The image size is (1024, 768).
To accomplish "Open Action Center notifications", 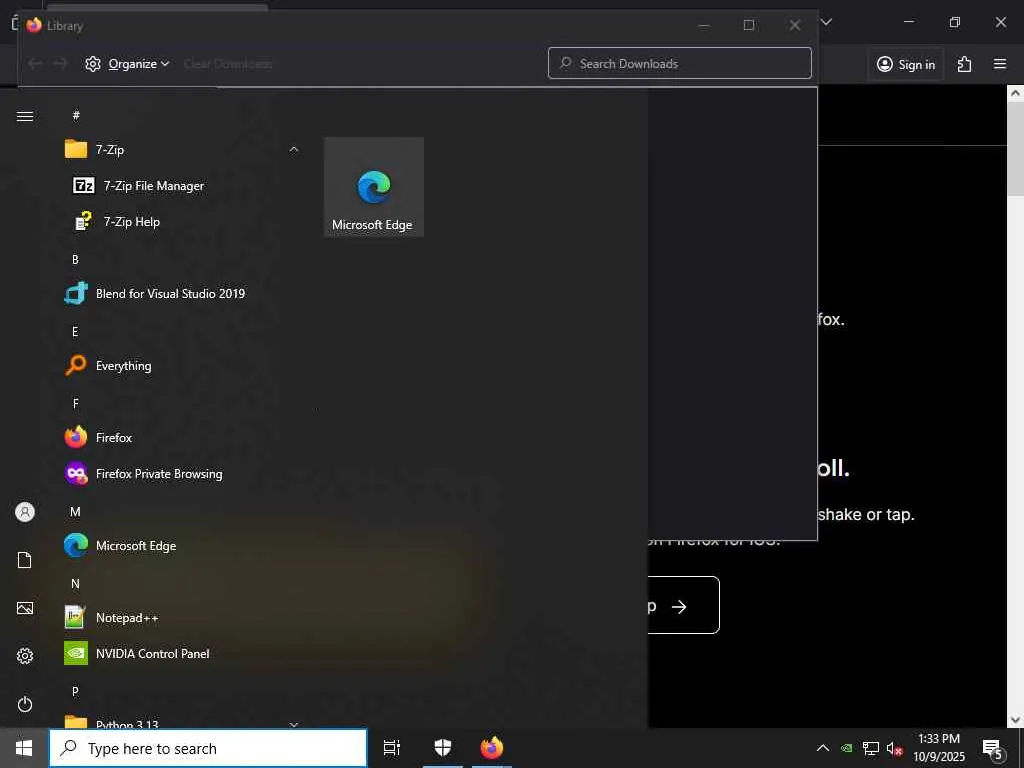I will pyautogui.click(x=993, y=748).
